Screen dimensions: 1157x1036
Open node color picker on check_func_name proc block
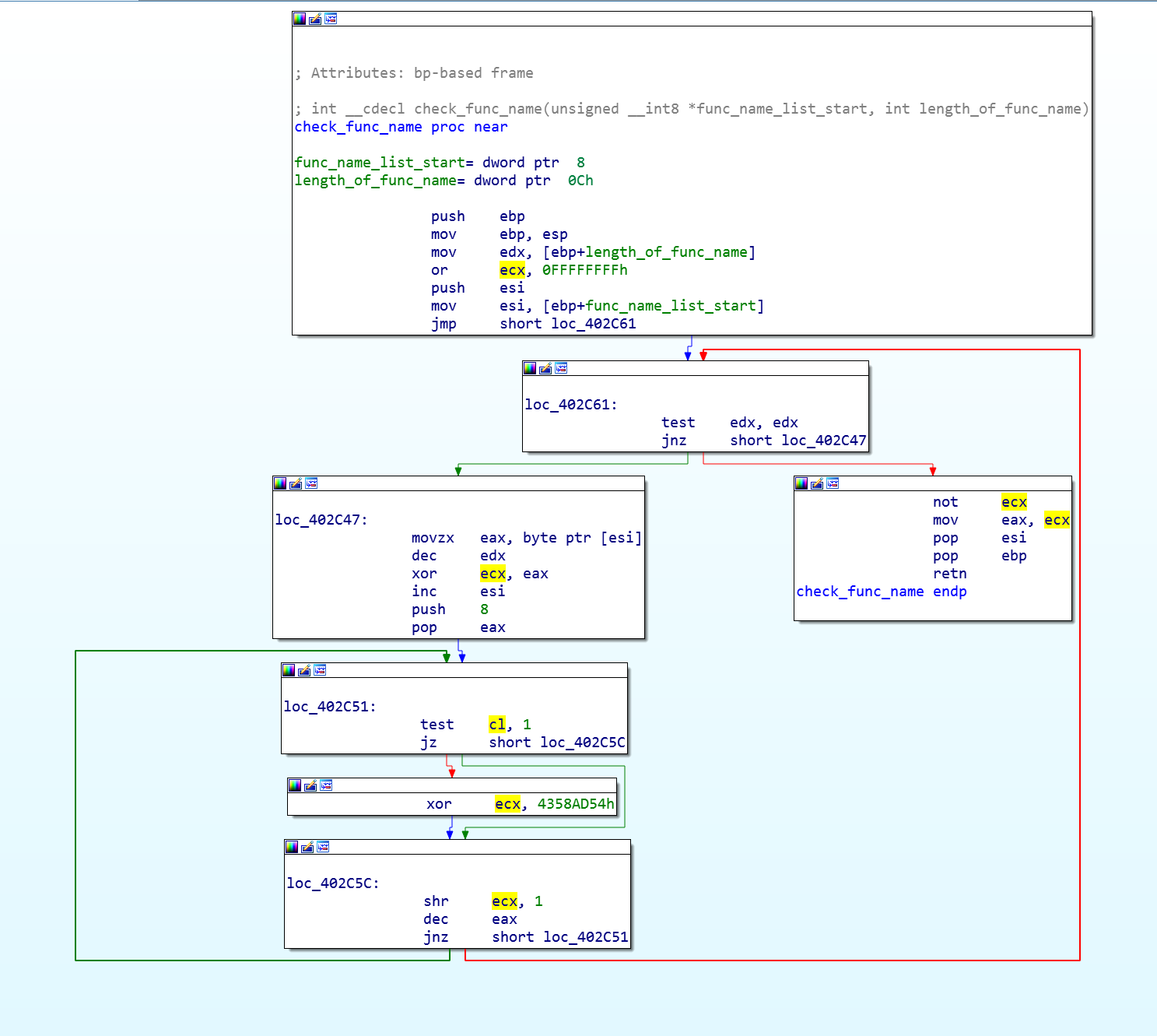coord(300,19)
